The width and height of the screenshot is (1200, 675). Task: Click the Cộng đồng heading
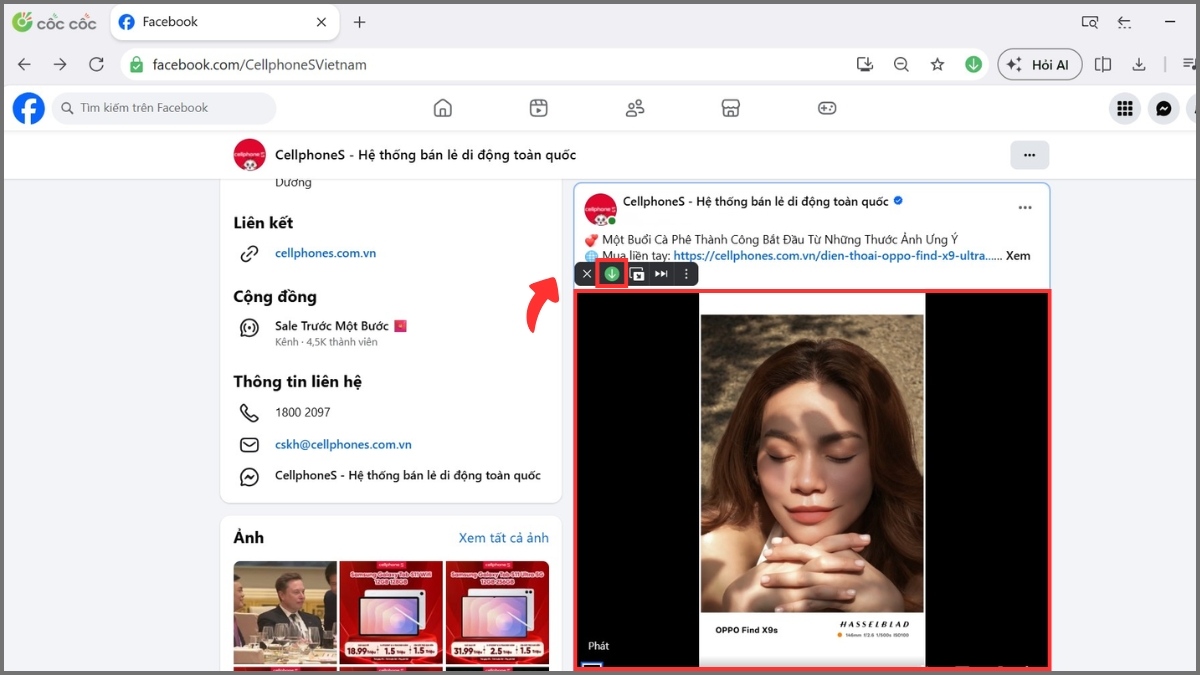point(275,297)
